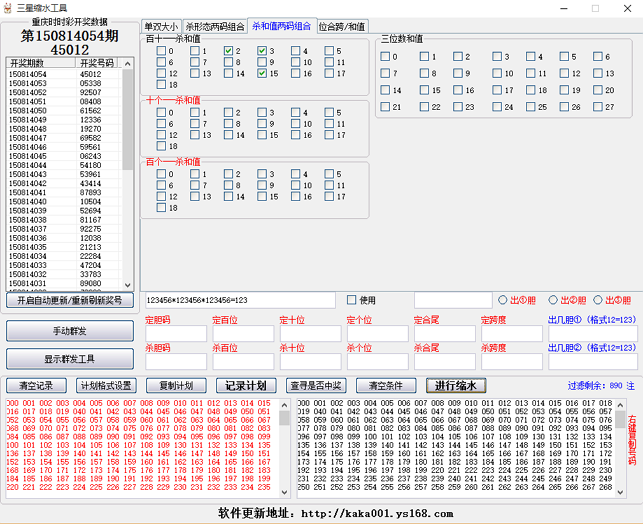
Task: Click the 杀百位 input field
Action: pyautogui.click(x=243, y=362)
